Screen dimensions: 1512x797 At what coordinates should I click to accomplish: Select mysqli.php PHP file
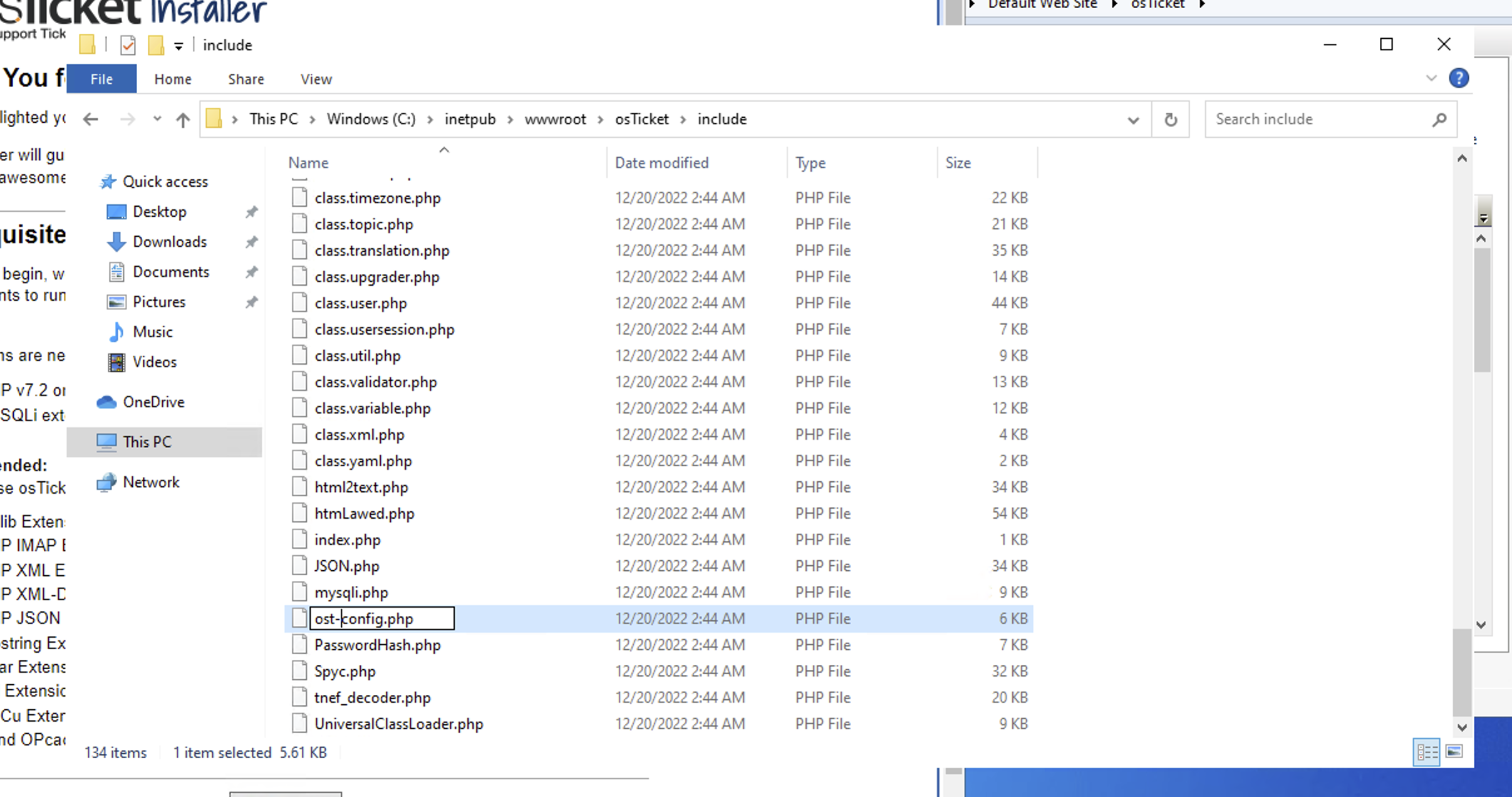pos(351,592)
